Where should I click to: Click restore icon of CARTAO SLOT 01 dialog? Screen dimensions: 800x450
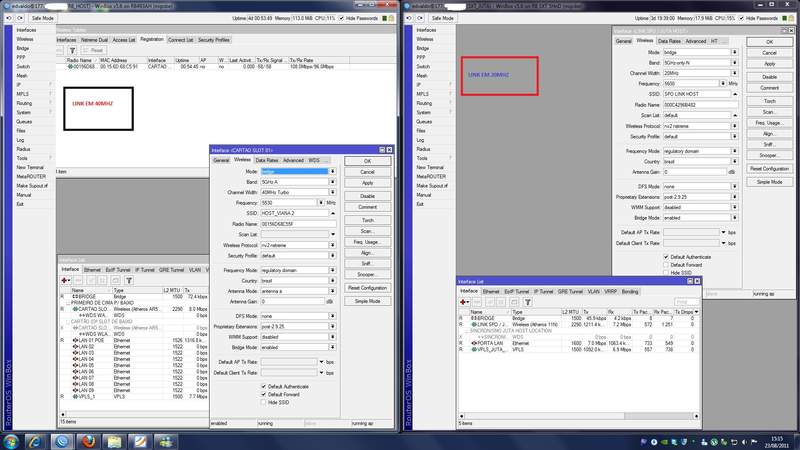(382, 150)
